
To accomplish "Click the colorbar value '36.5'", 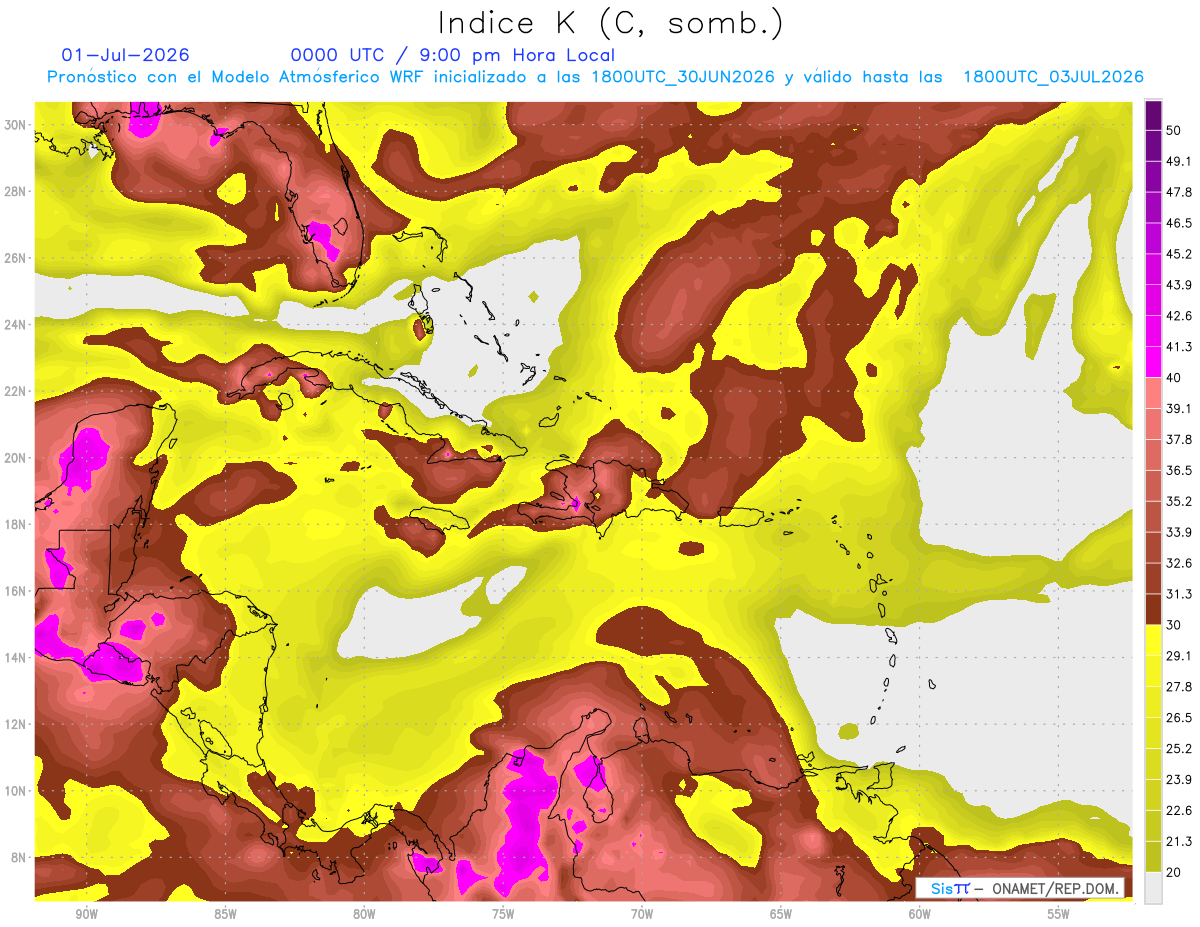I will coord(1179,470).
